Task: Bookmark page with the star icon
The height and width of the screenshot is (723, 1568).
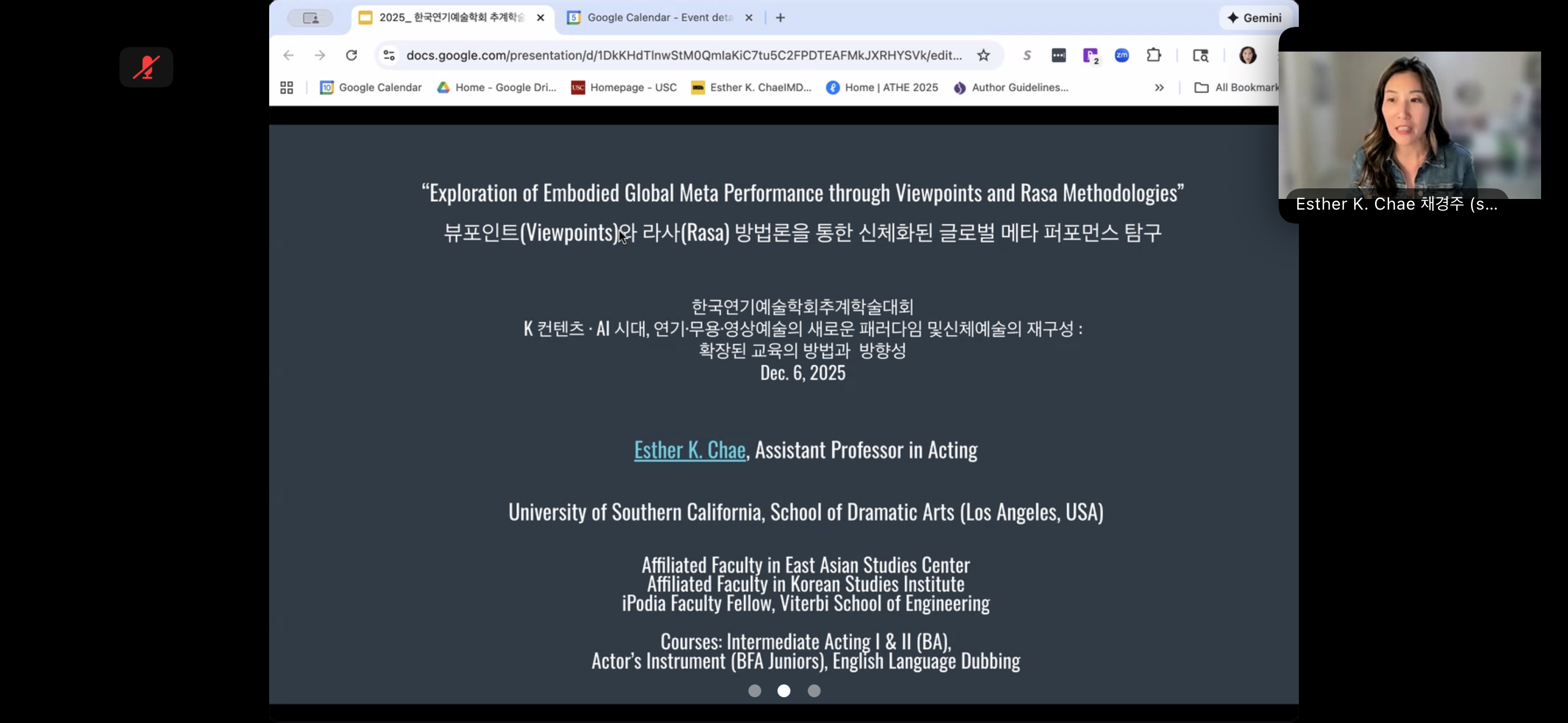Action: coord(983,55)
